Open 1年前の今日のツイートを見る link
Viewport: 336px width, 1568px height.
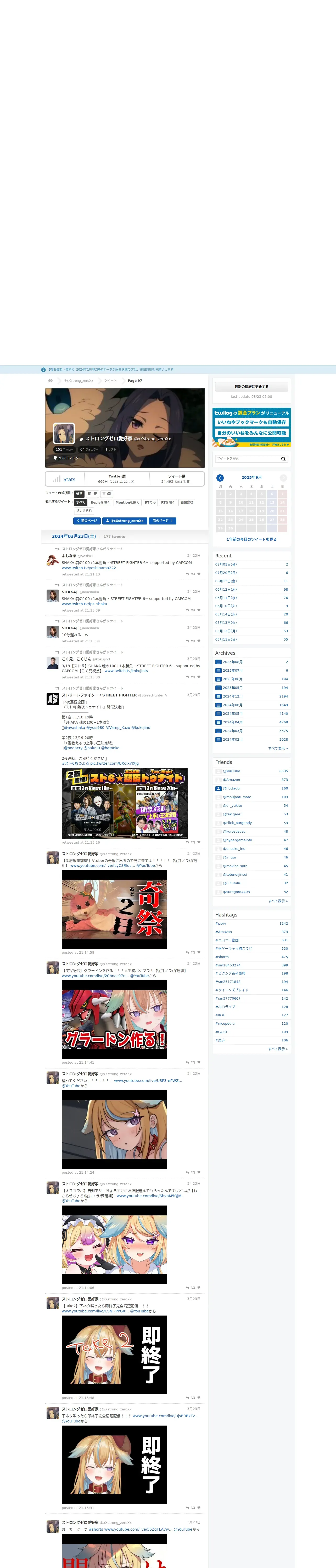[x=251, y=539]
